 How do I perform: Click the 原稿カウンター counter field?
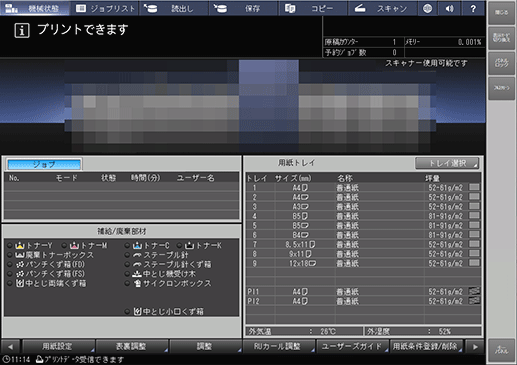point(363,42)
